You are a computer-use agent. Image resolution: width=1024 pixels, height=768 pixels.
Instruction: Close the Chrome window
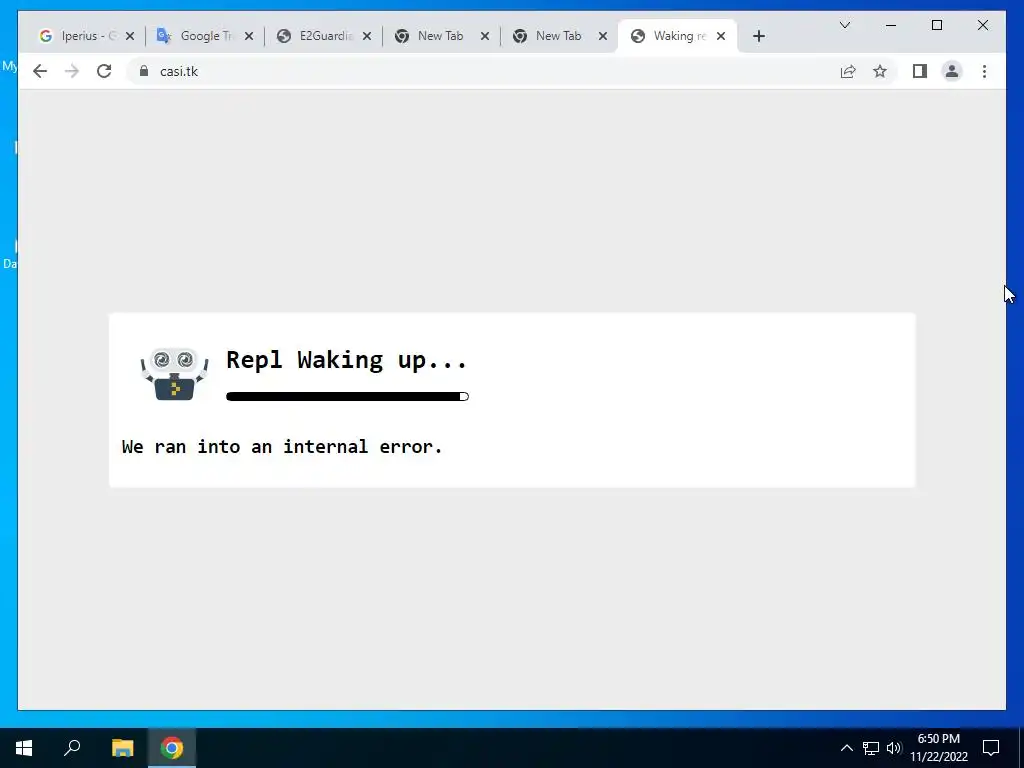pos(983,25)
